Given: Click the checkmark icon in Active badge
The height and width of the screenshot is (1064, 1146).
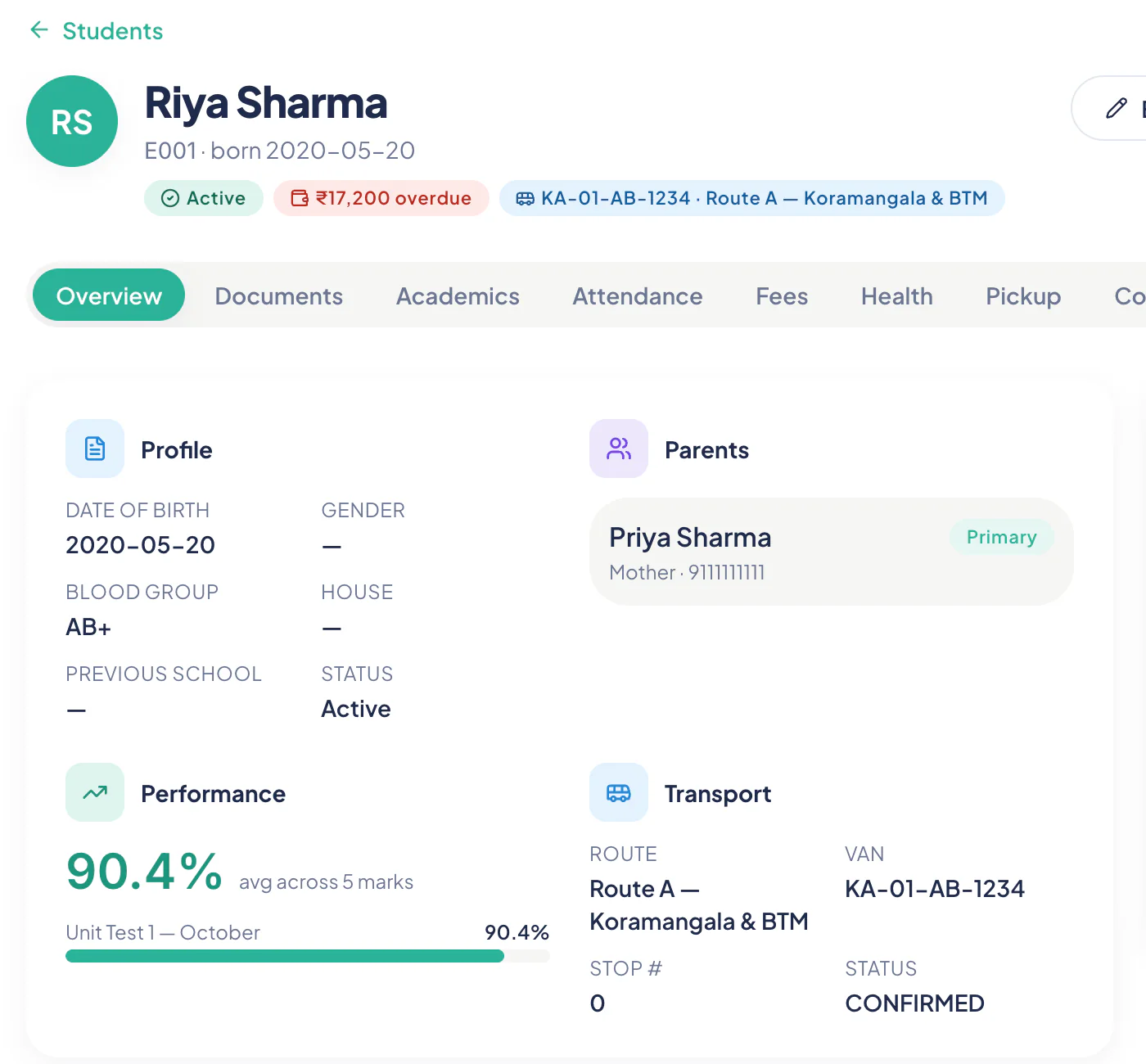Looking at the screenshot, I should pyautogui.click(x=170, y=198).
